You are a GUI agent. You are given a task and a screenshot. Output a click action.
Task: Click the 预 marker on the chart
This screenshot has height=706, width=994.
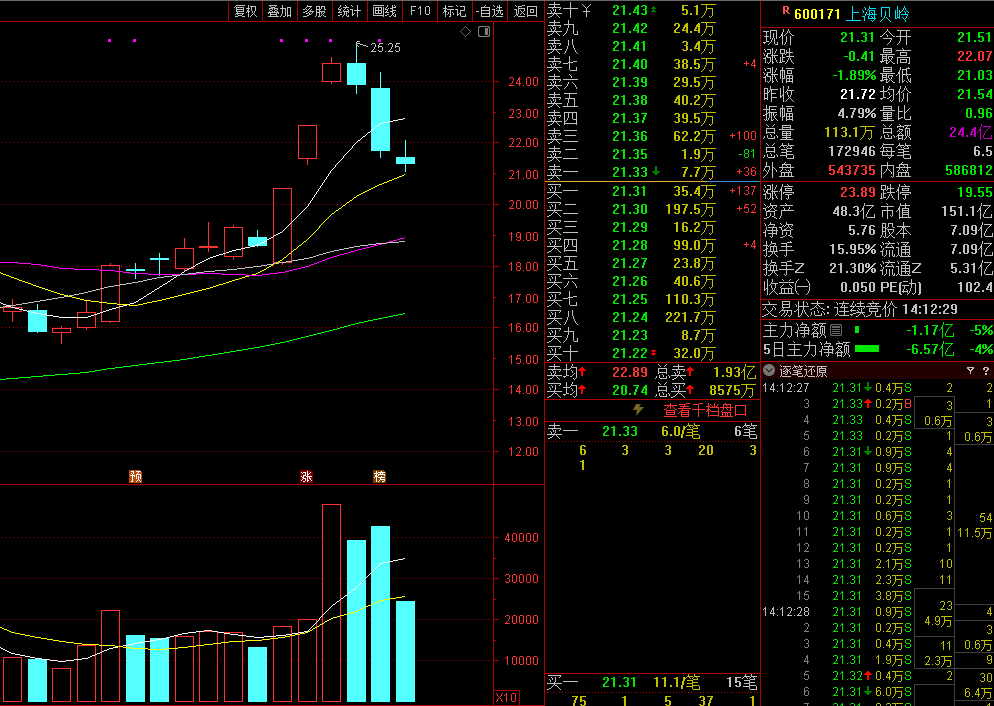point(135,476)
